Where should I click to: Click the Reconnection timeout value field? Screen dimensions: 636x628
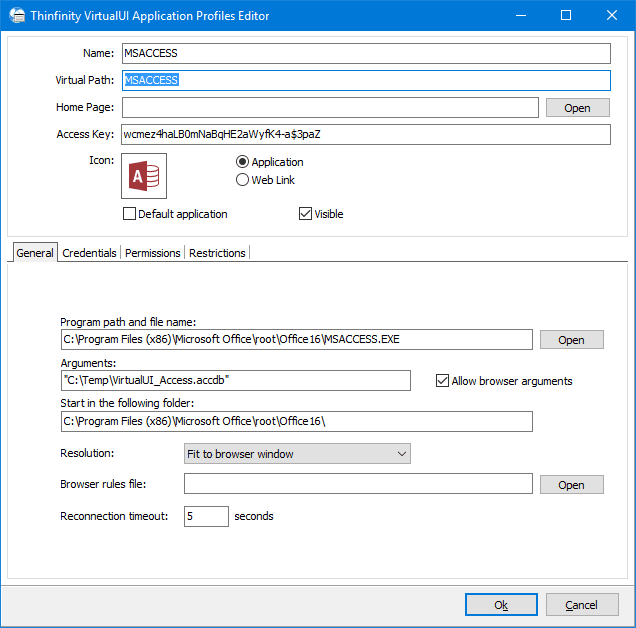tap(206, 516)
